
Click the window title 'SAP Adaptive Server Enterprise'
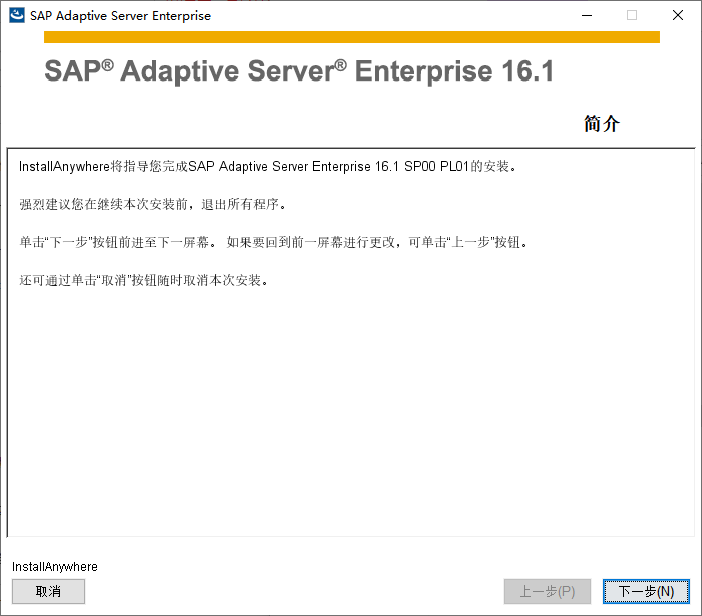[x=120, y=16]
